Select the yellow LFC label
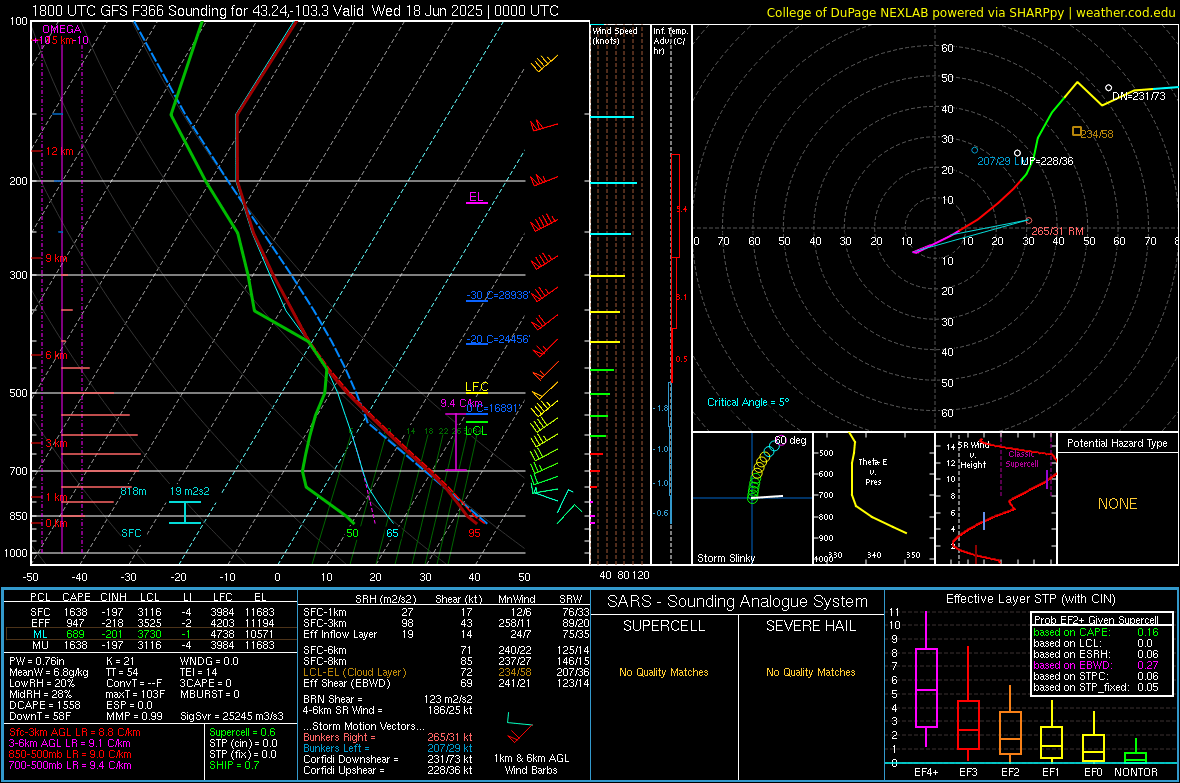The width and height of the screenshot is (1180, 783). tap(476, 387)
